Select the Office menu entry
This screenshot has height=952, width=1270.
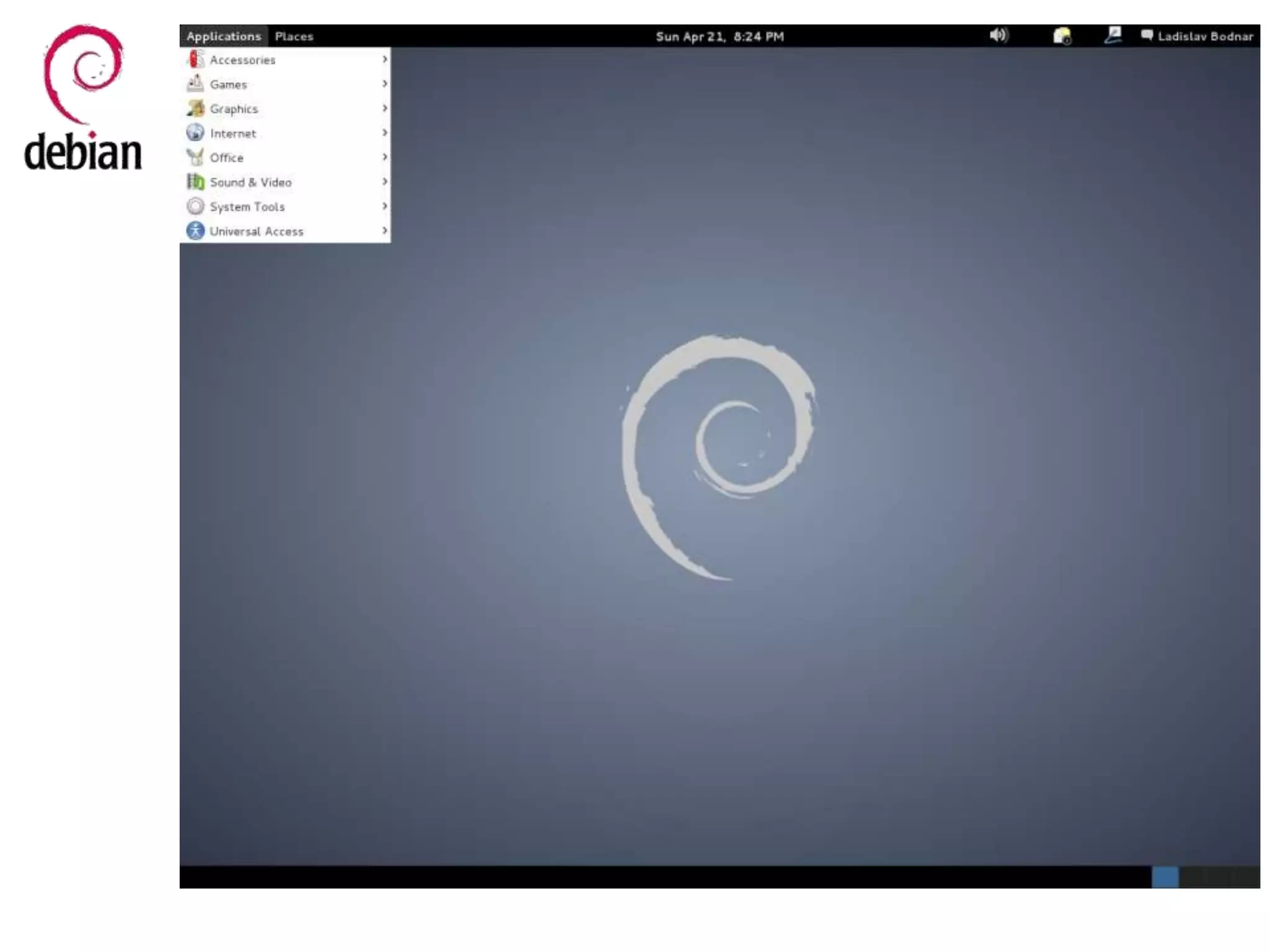pos(226,158)
